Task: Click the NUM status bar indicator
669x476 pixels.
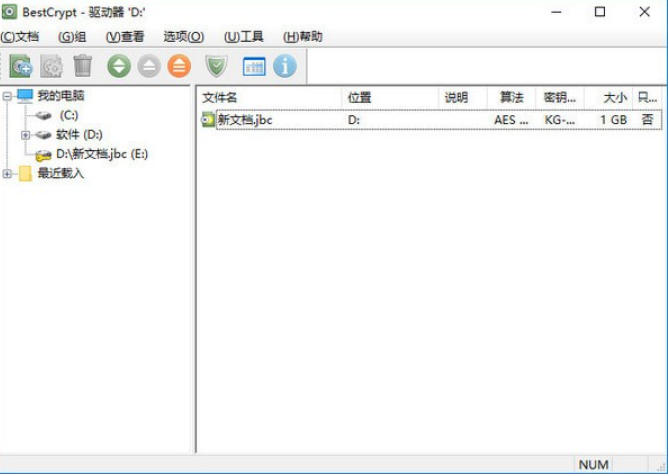Action: pos(593,464)
